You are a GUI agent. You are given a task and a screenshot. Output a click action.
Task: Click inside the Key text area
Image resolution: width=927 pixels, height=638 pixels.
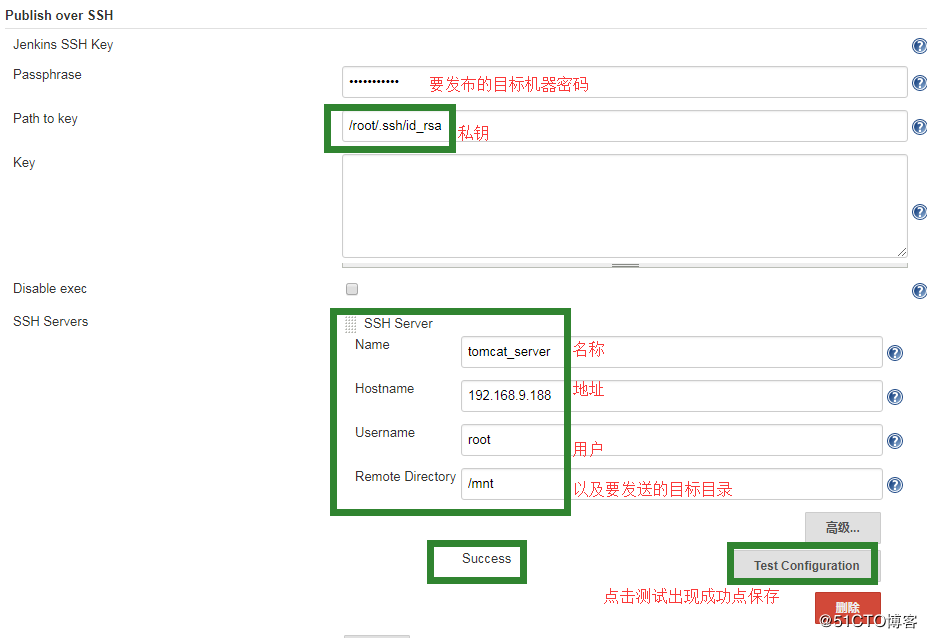tap(624, 206)
